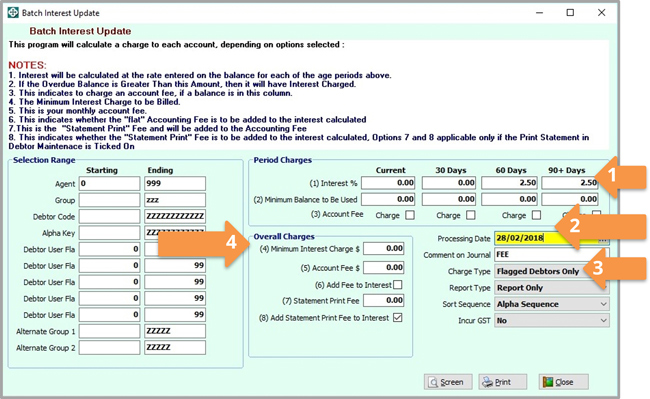Click the Alpha Key Starting field
Image resolution: width=650 pixels, height=399 pixels.
pos(109,233)
